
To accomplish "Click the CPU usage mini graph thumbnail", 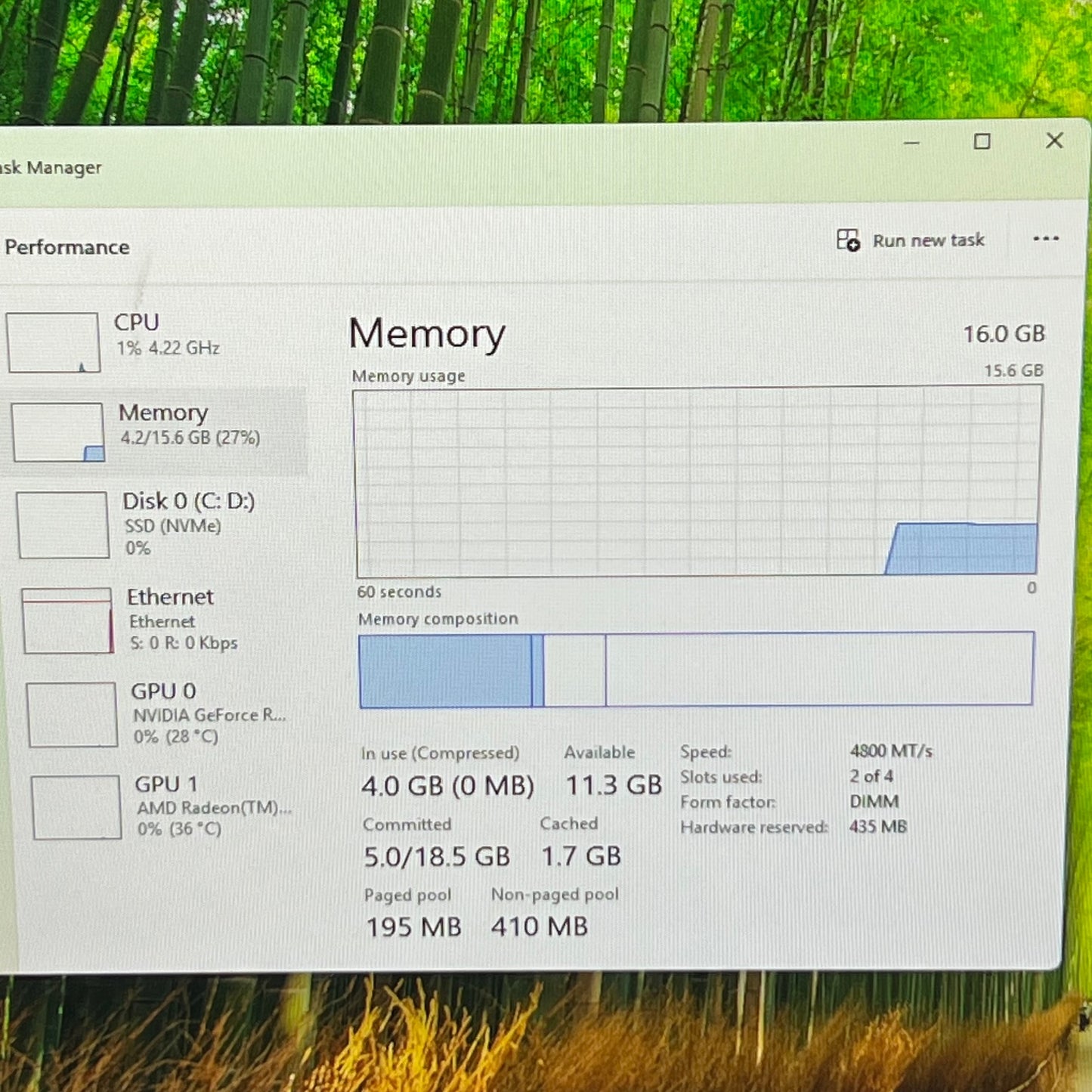I will click(53, 342).
